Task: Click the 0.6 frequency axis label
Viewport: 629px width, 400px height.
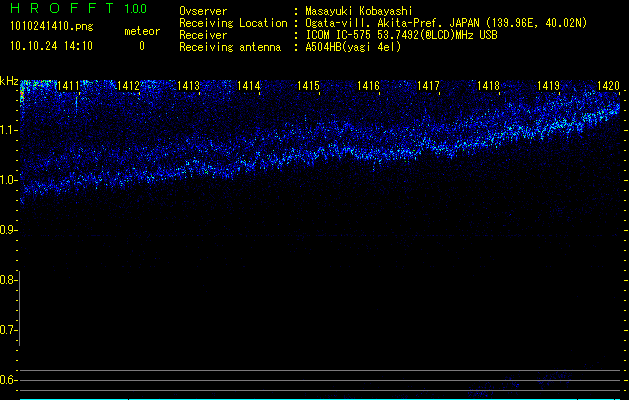Action: 8,380
